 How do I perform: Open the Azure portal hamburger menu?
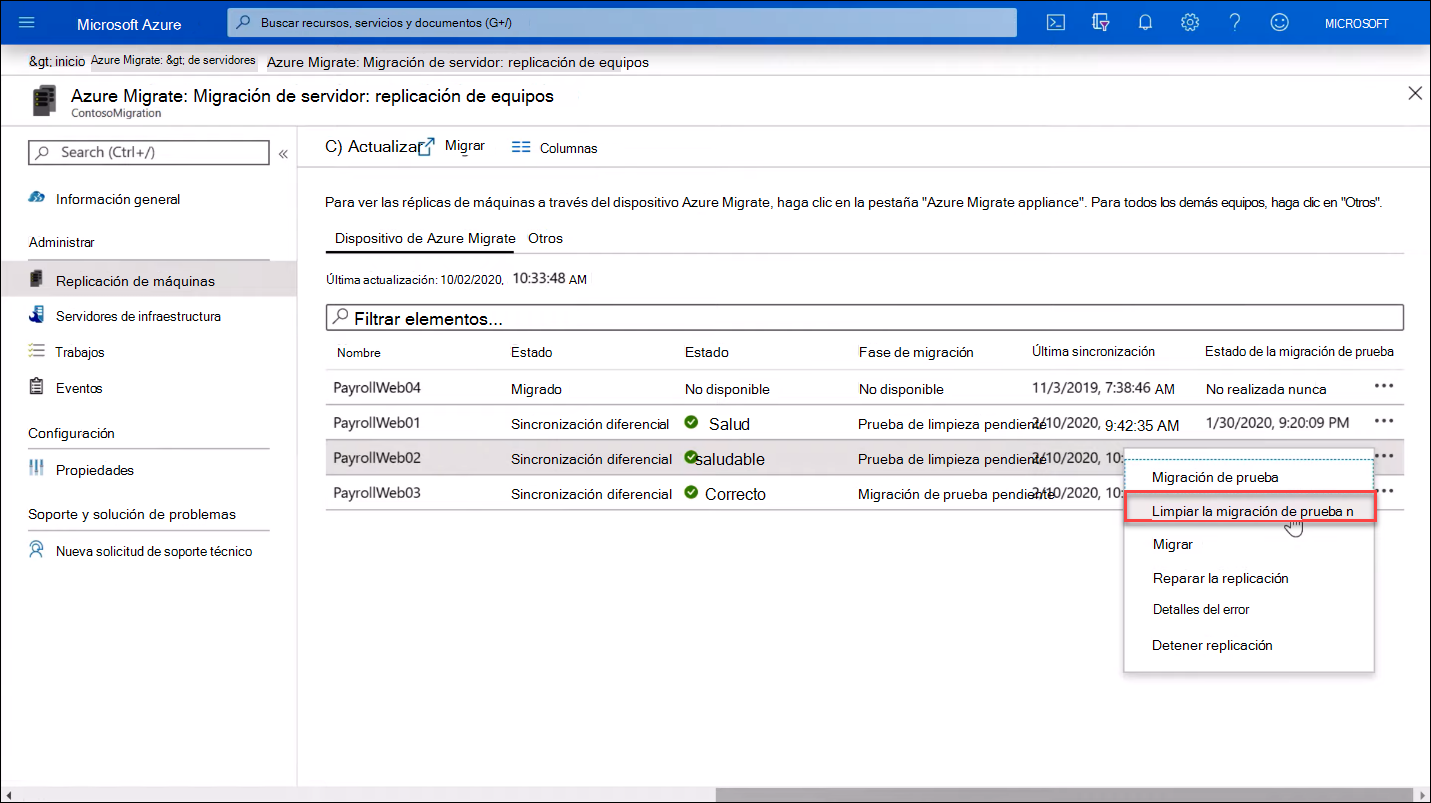point(27,22)
